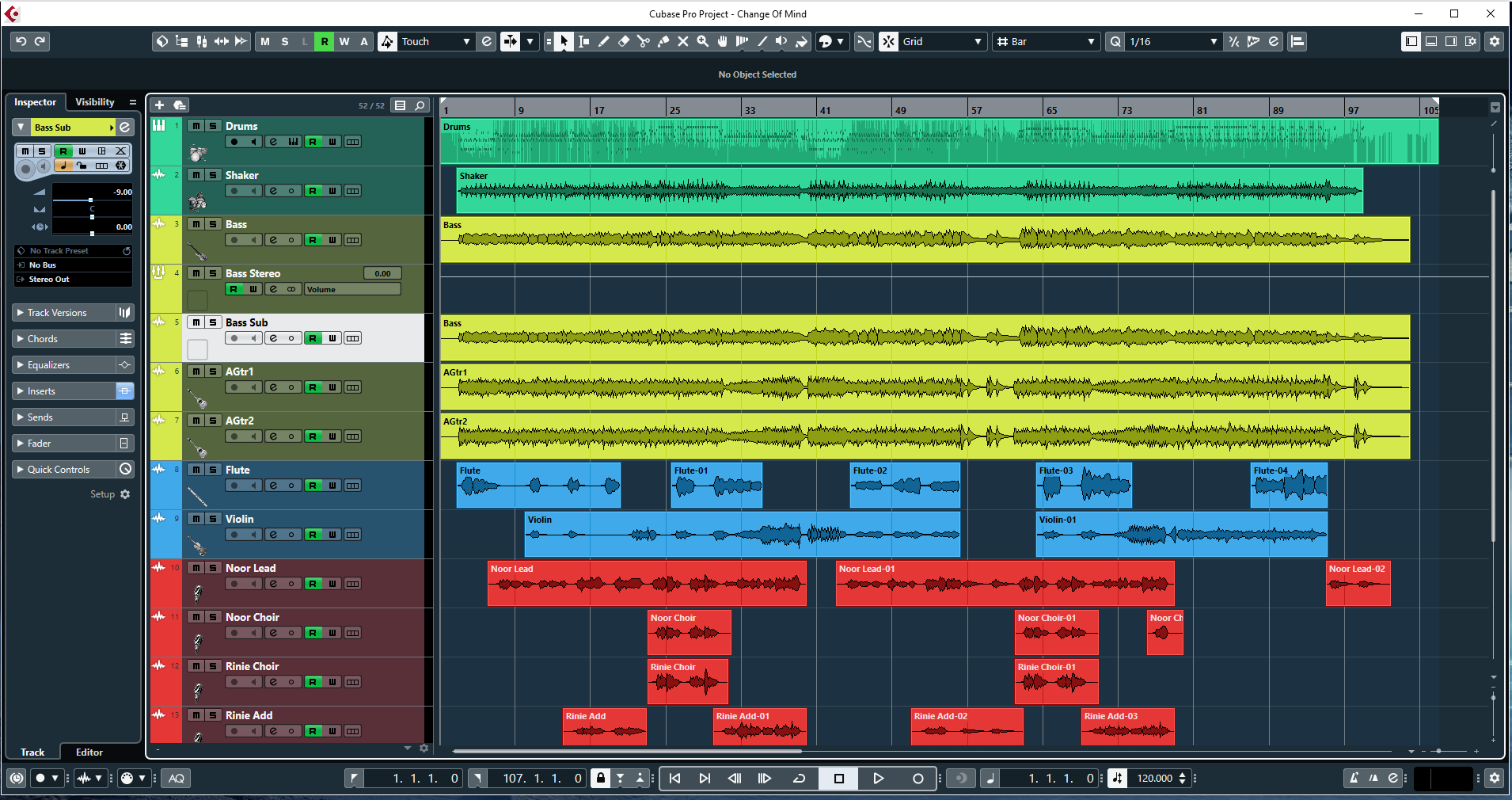Click the Redo arrow in toolbar
The width and height of the screenshot is (1512, 800).
point(40,41)
